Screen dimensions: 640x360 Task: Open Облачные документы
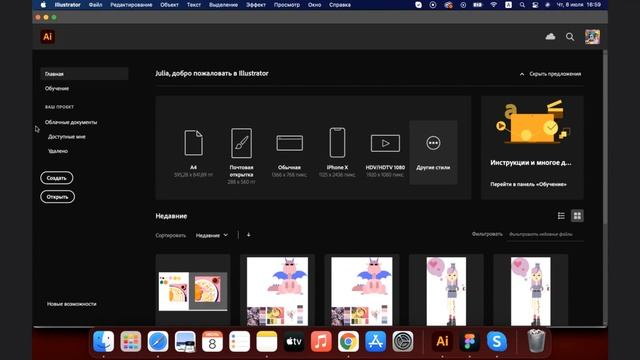click(71, 122)
